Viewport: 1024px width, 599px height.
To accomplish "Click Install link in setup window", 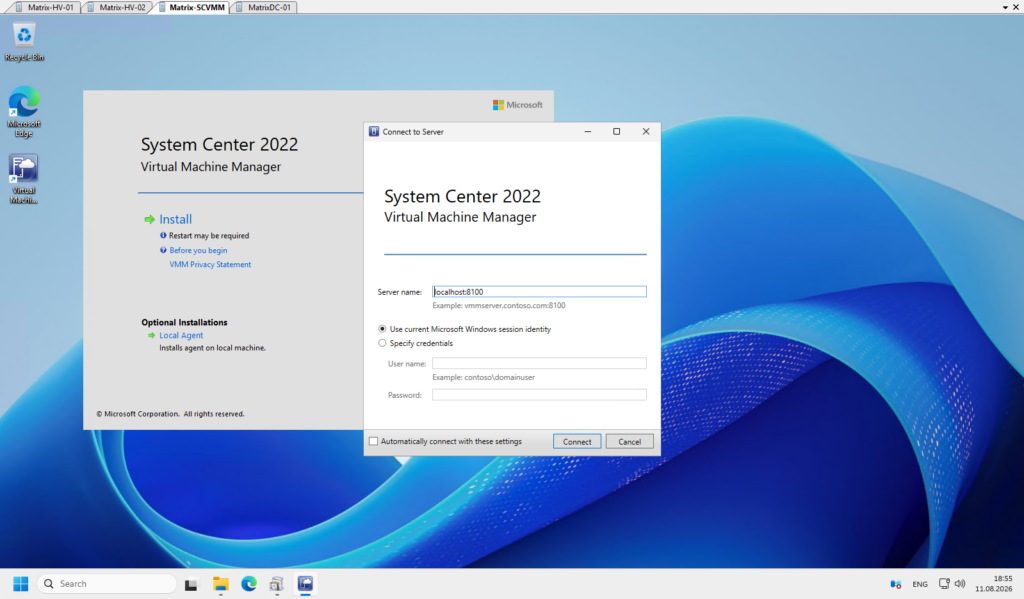I will (x=176, y=219).
